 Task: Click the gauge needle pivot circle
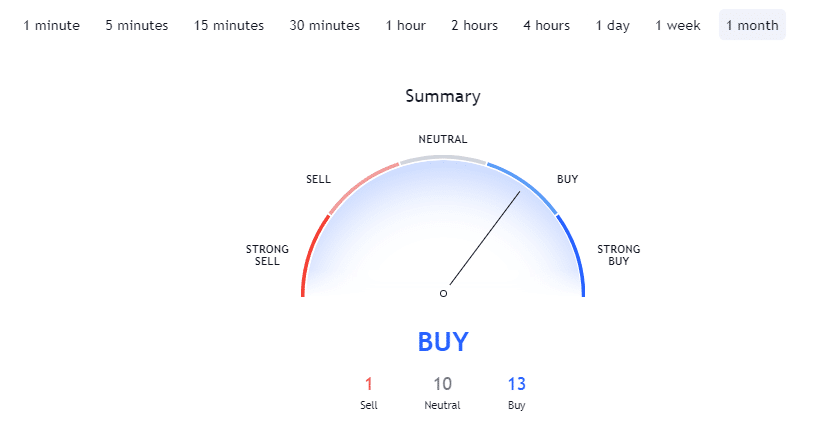443,293
